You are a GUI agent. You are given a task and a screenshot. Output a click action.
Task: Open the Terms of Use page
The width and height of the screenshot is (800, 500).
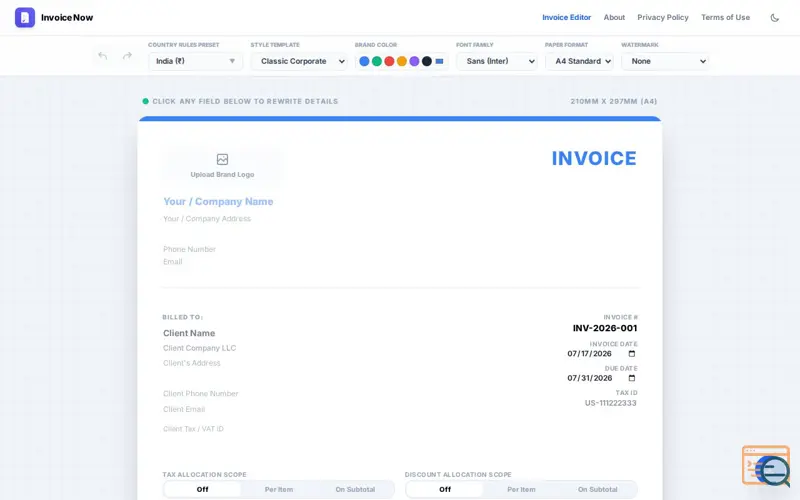(x=726, y=17)
